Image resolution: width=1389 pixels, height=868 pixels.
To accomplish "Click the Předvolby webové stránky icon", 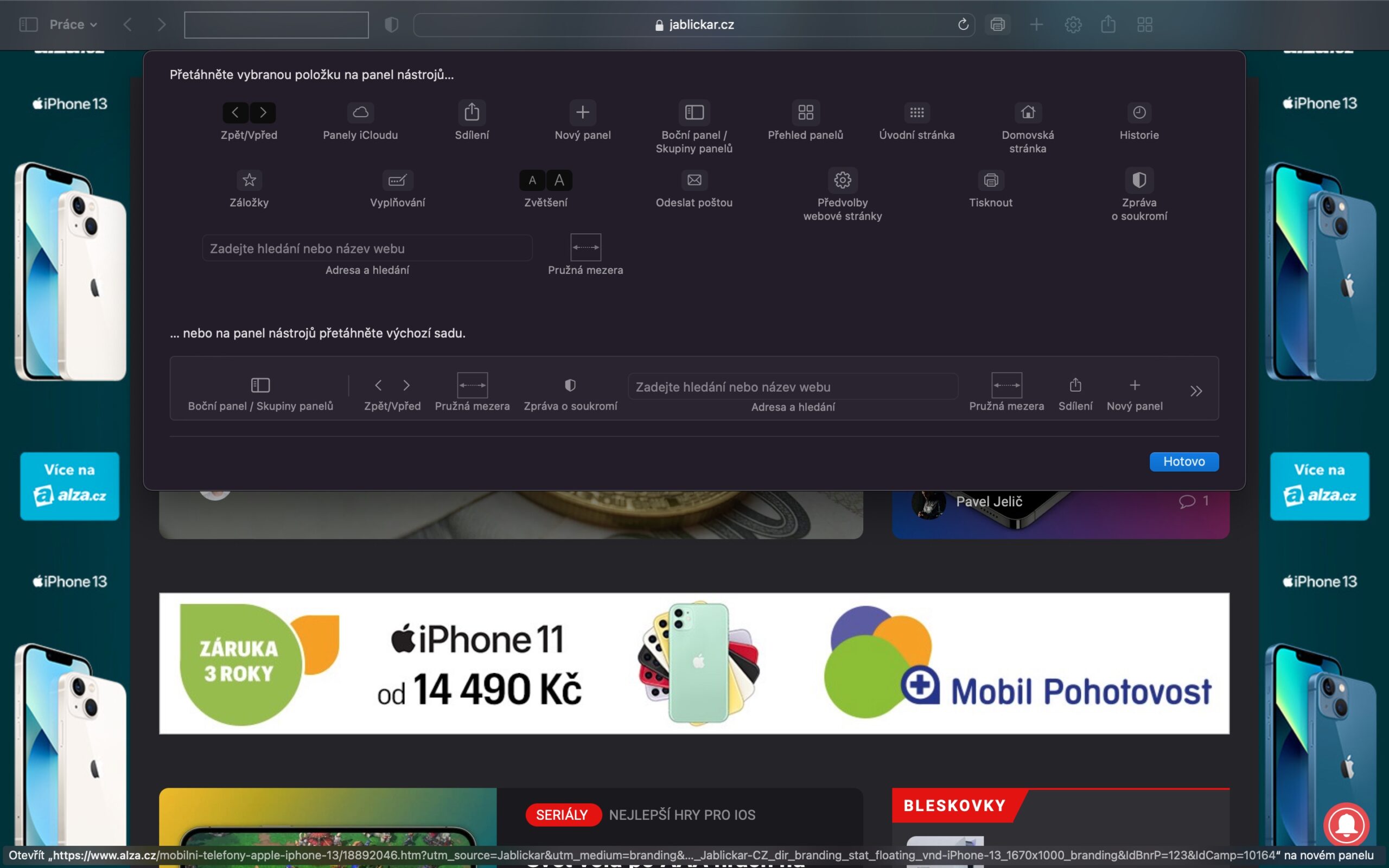I will [843, 180].
